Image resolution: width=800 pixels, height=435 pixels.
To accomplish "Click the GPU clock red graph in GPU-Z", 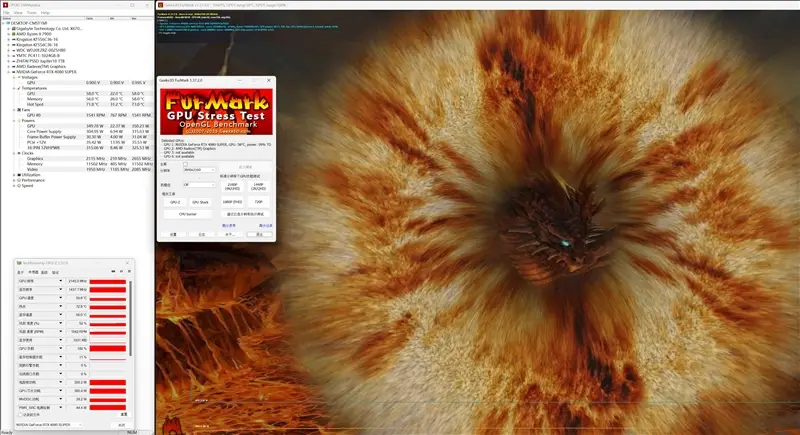I will point(108,282).
